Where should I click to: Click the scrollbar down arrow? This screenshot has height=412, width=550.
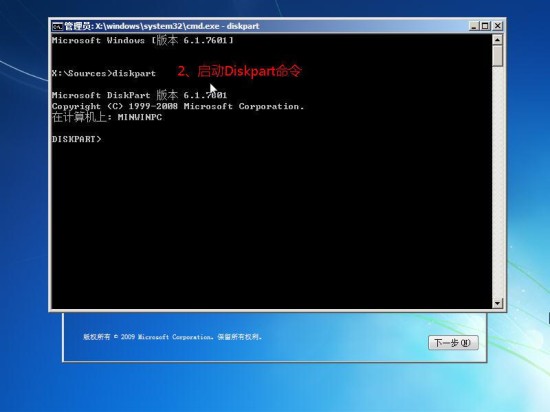(497, 303)
